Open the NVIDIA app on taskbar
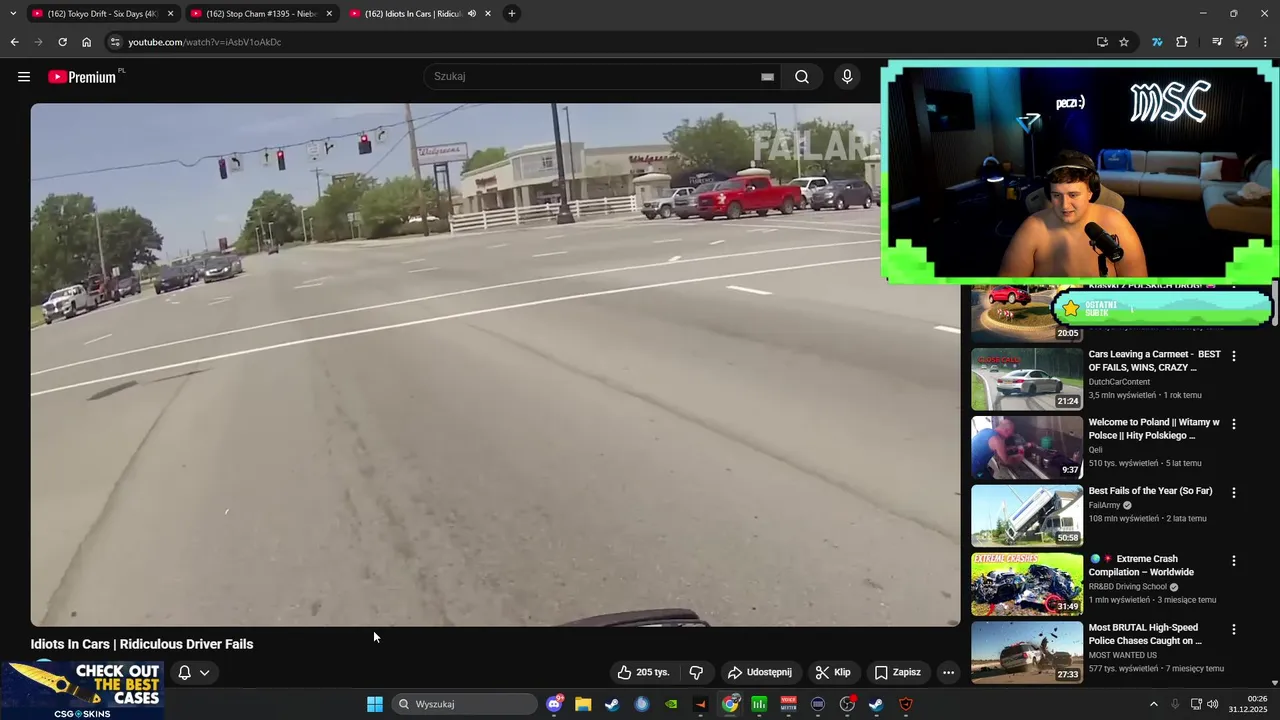This screenshot has width=1280, height=720. 671,704
